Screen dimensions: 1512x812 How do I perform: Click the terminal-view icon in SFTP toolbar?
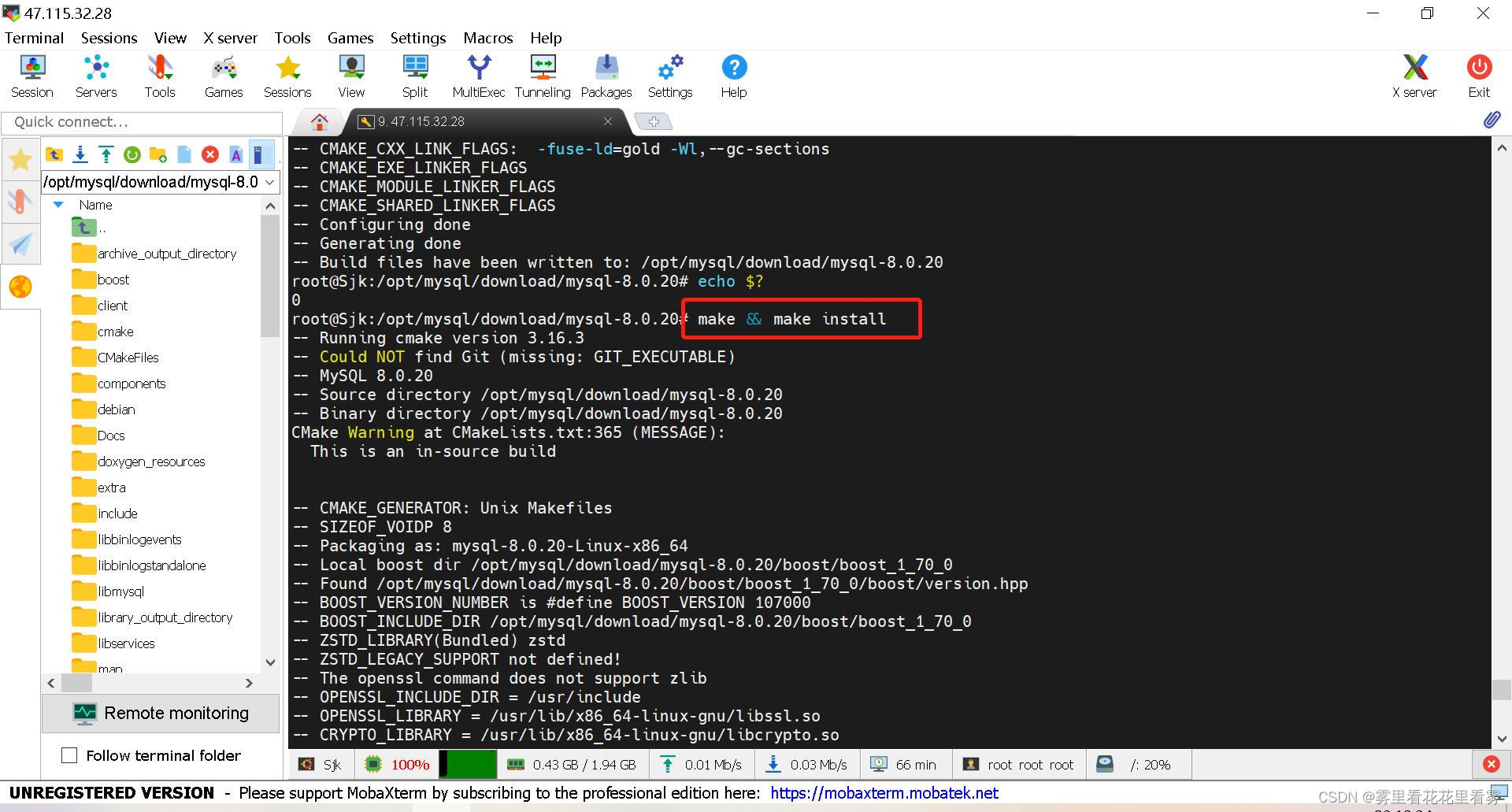click(x=261, y=154)
